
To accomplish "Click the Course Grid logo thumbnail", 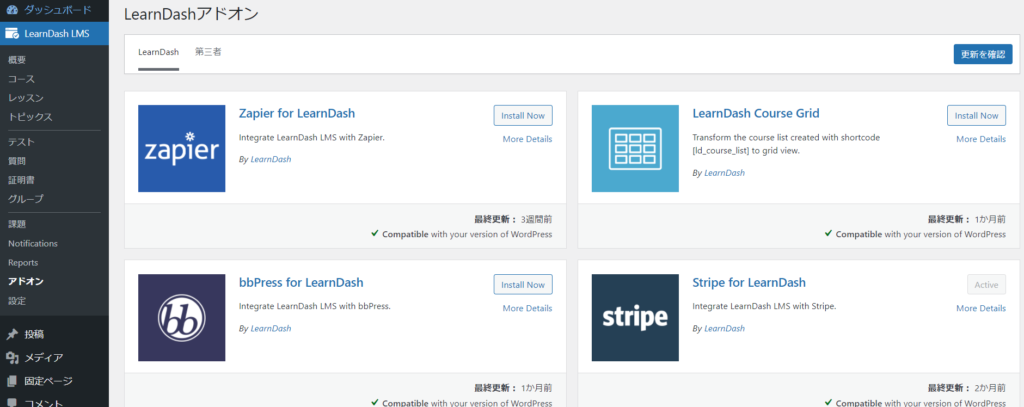I will (635, 148).
